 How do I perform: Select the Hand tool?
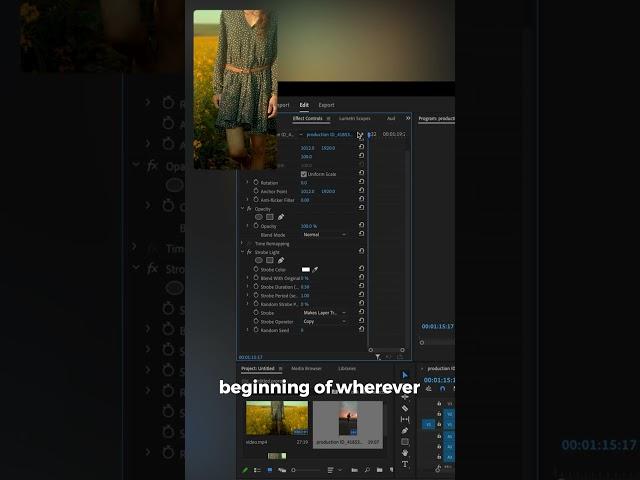(405, 453)
